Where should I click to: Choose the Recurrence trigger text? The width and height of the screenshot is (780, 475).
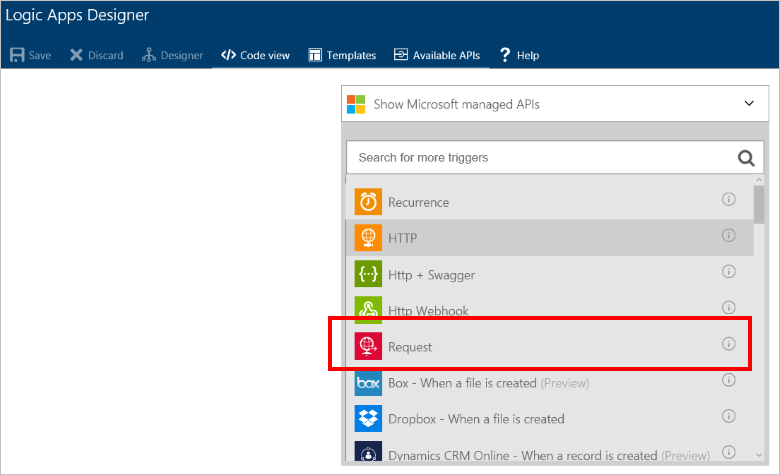coord(418,202)
